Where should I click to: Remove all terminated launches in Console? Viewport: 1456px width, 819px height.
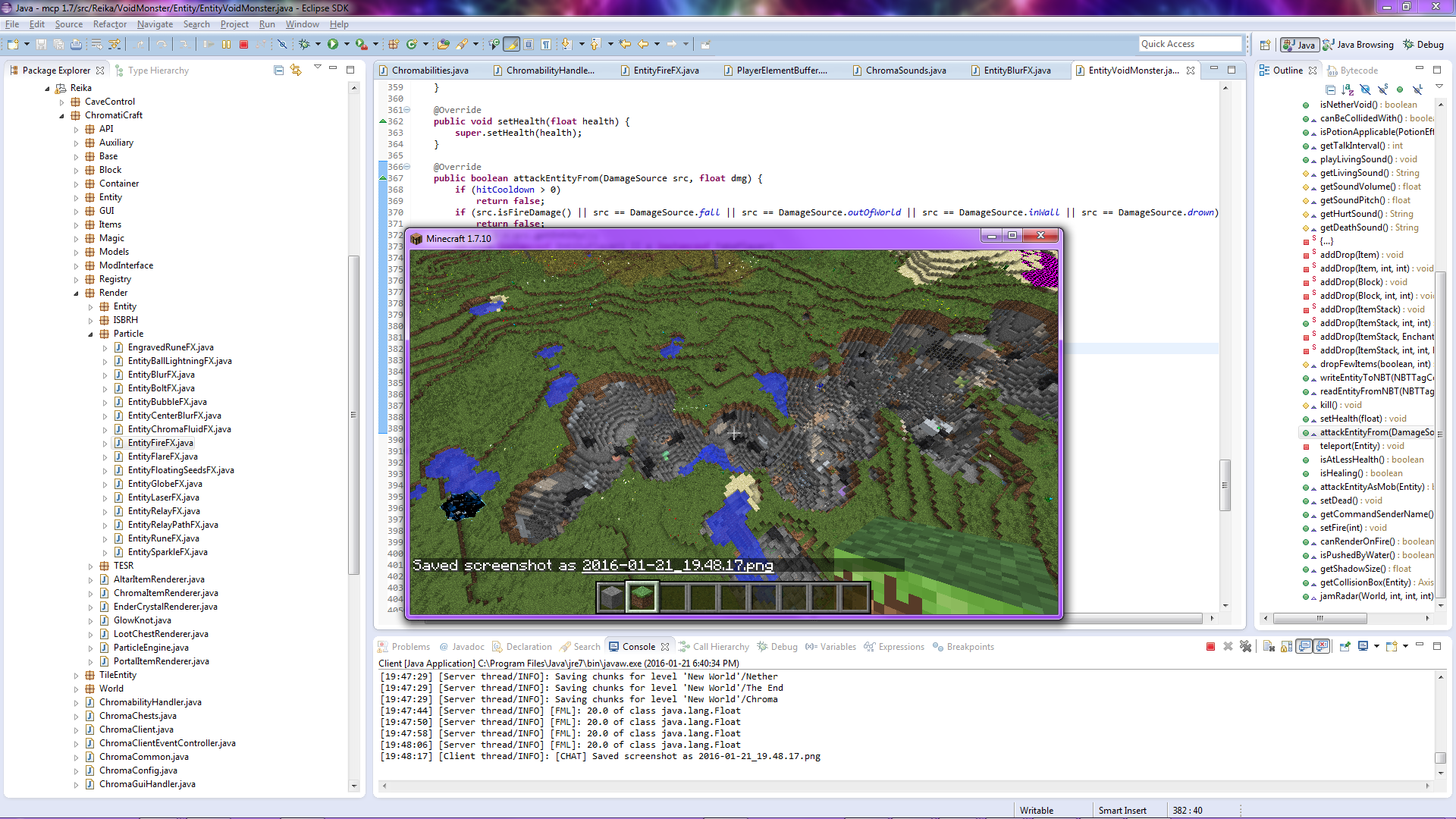tap(1245, 646)
